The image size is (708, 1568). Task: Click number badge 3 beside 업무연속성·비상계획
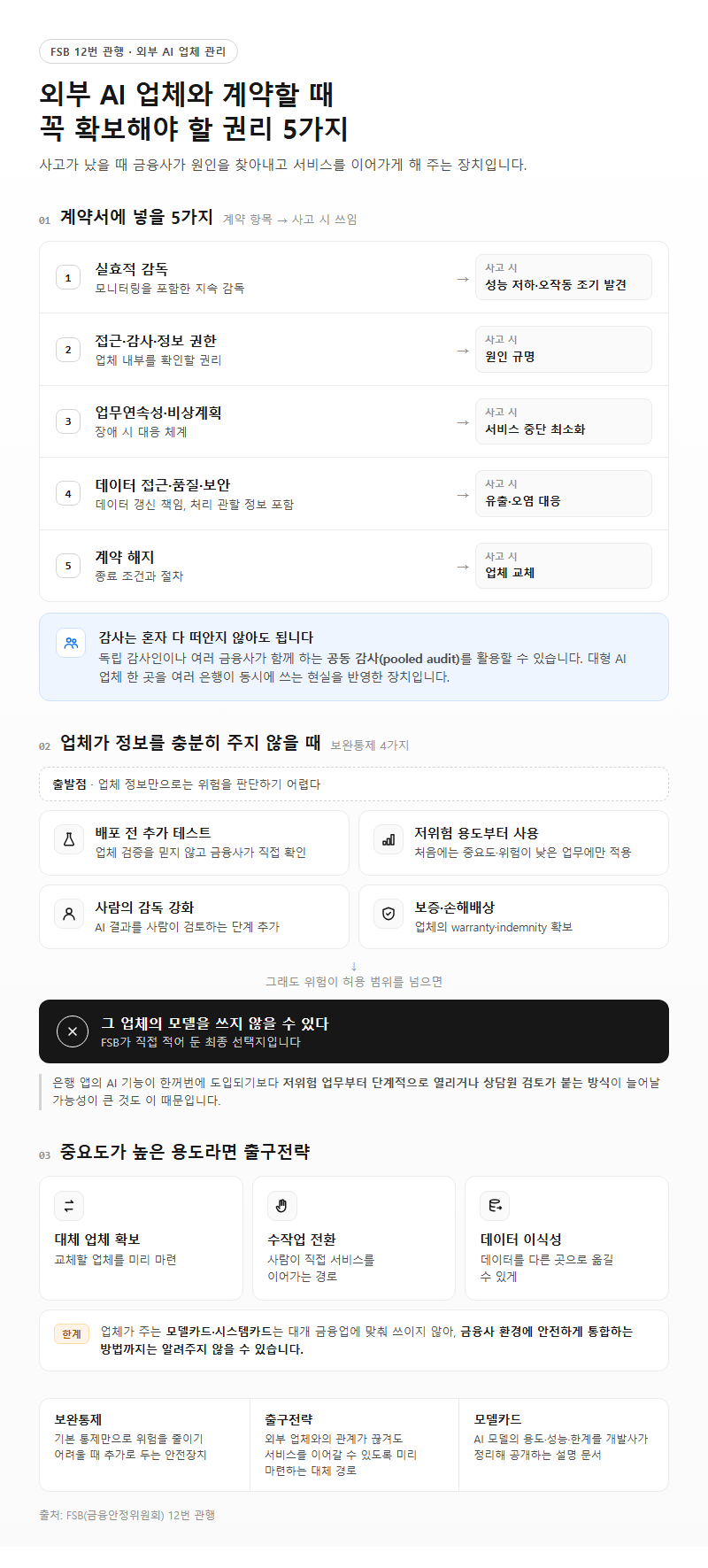point(68,421)
